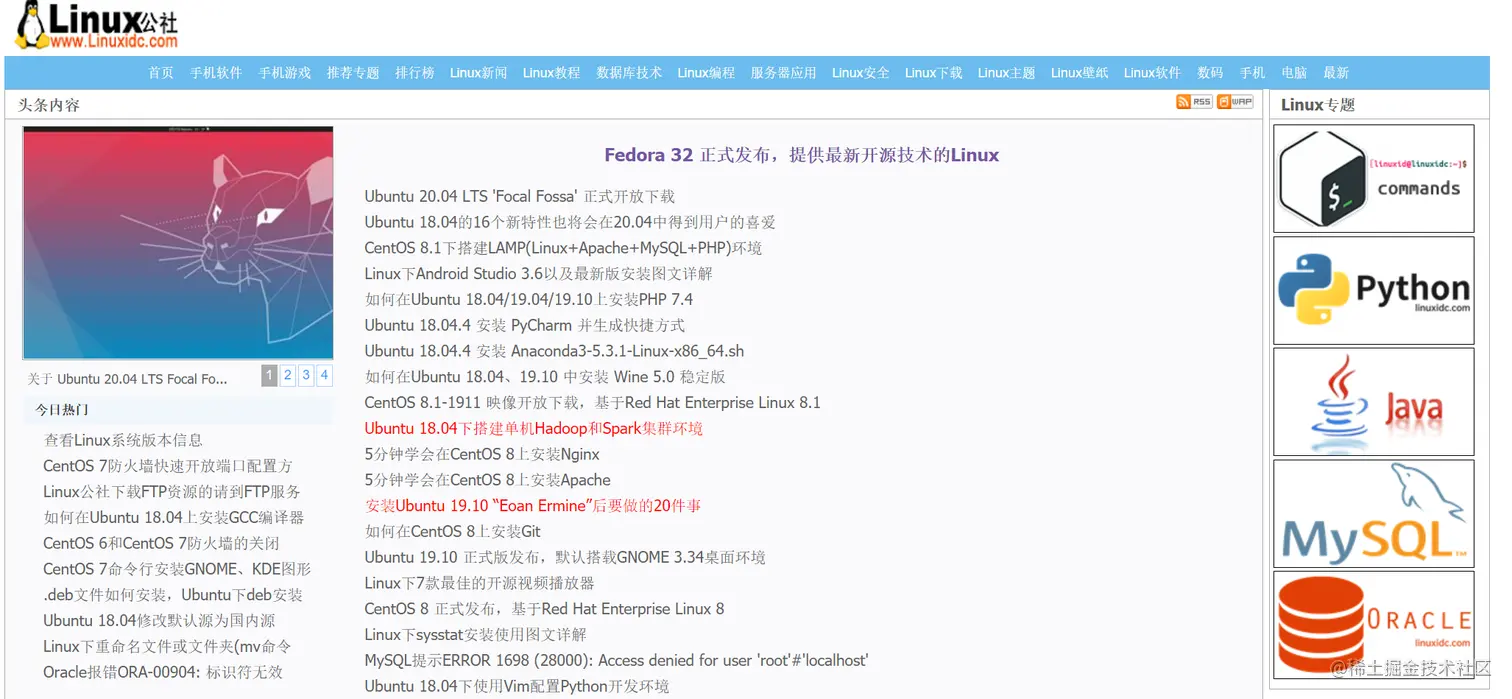Screen dimensions: 1512x699
Task: Open the RSS feed icon
Action: coord(1194,102)
